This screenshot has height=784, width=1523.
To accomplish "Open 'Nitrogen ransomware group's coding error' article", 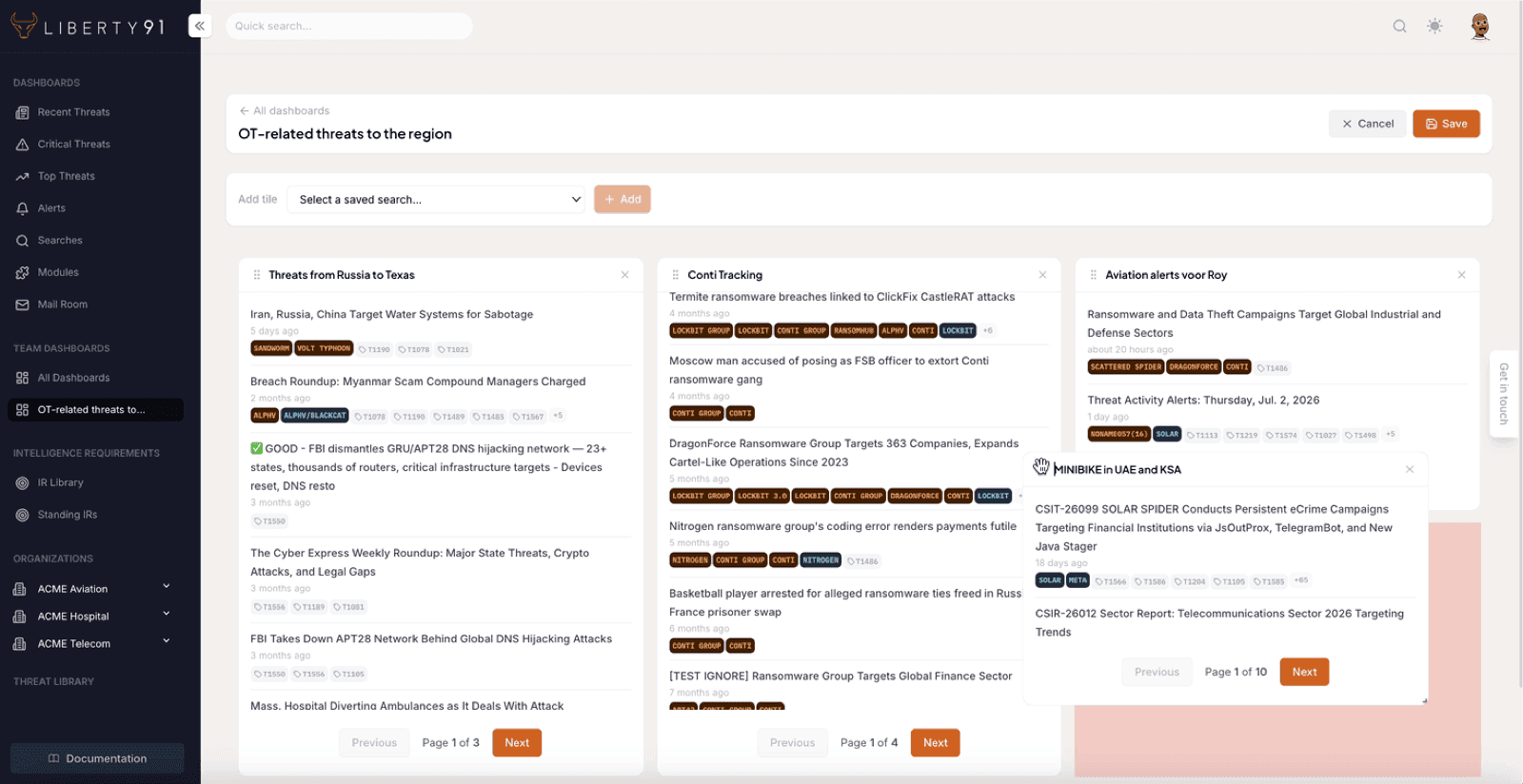I will click(842, 526).
